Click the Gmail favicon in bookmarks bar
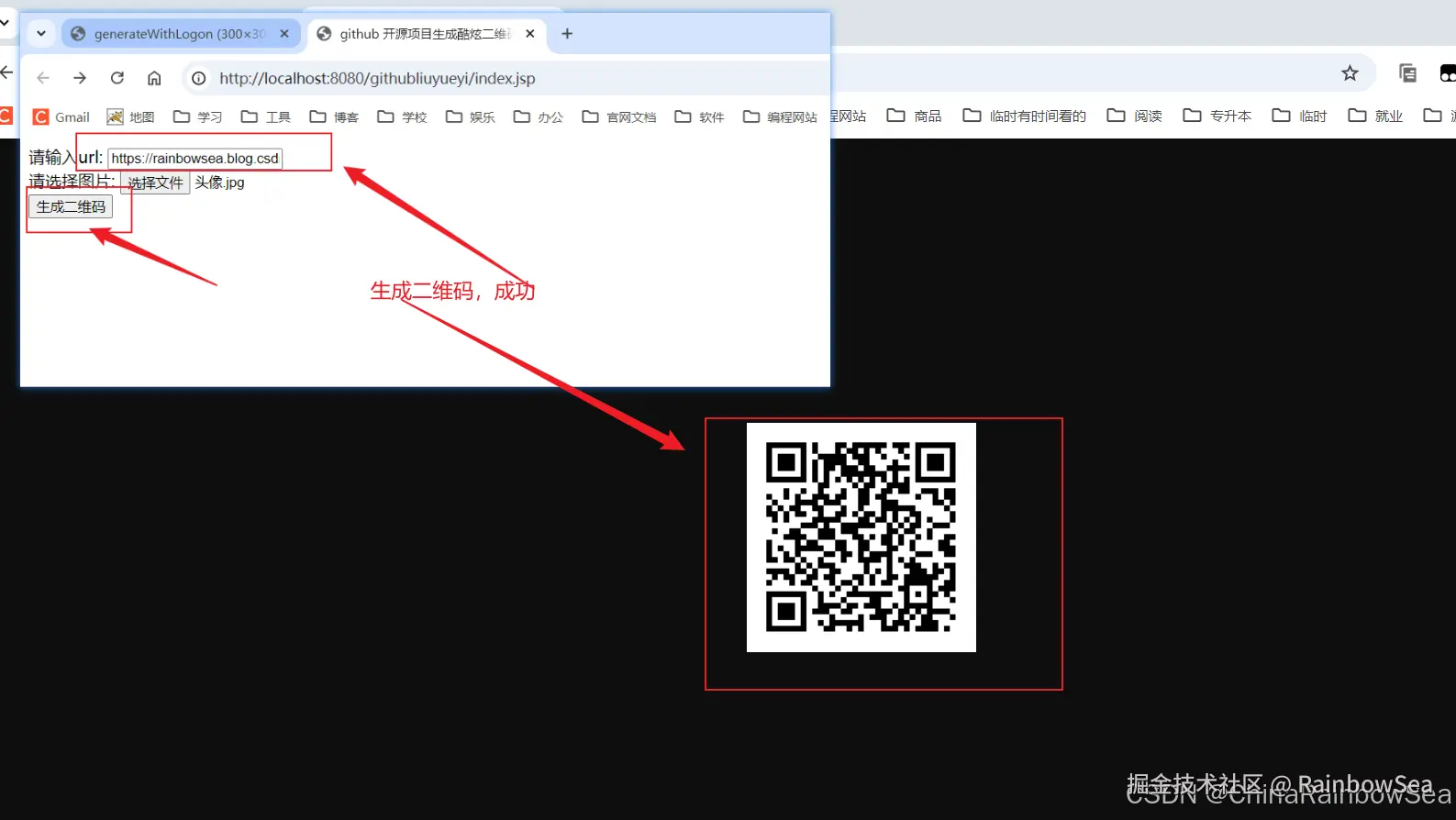Viewport: 1456px width, 820px height. pos(40,116)
